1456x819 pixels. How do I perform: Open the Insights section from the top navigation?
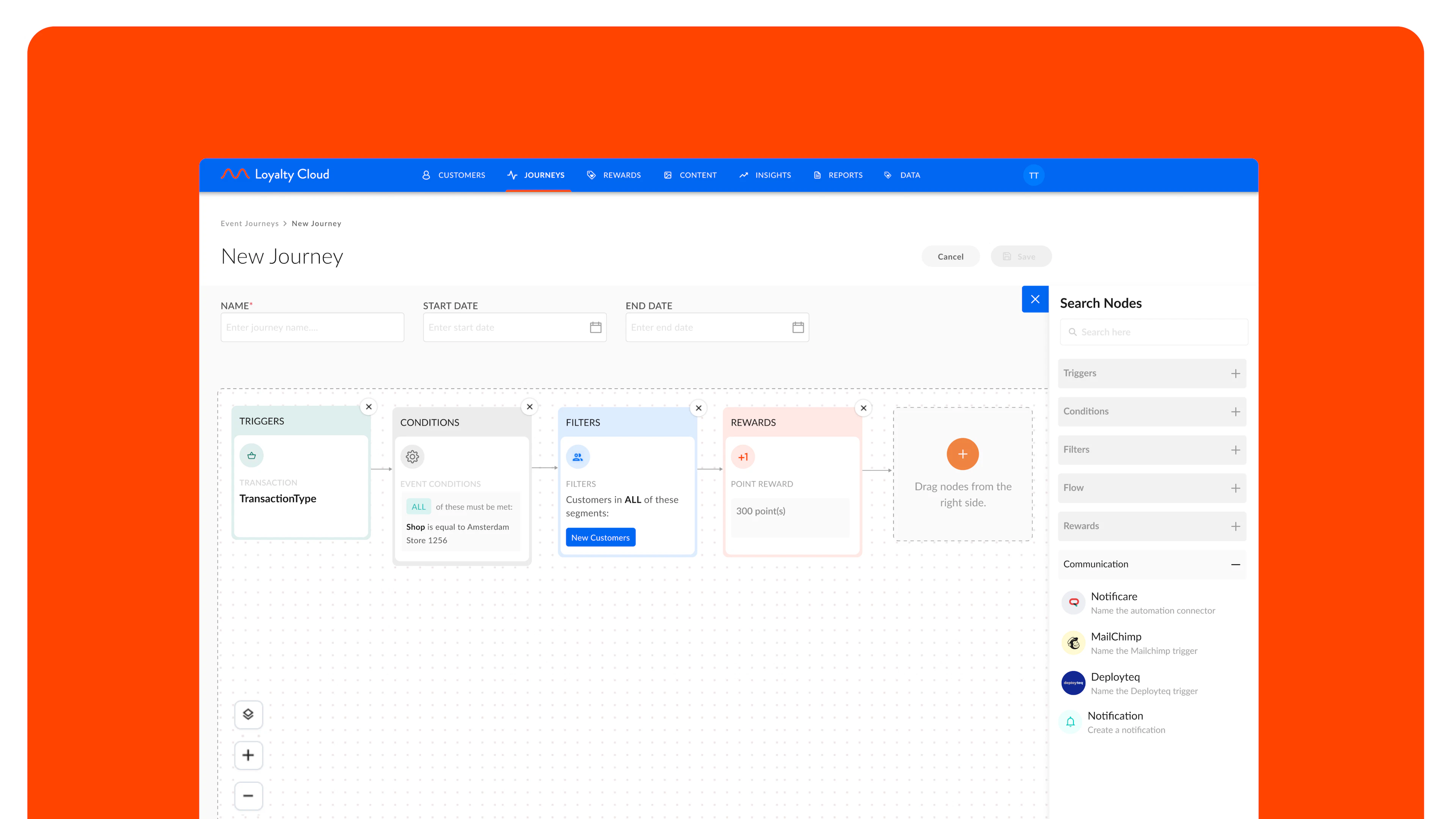tap(765, 175)
